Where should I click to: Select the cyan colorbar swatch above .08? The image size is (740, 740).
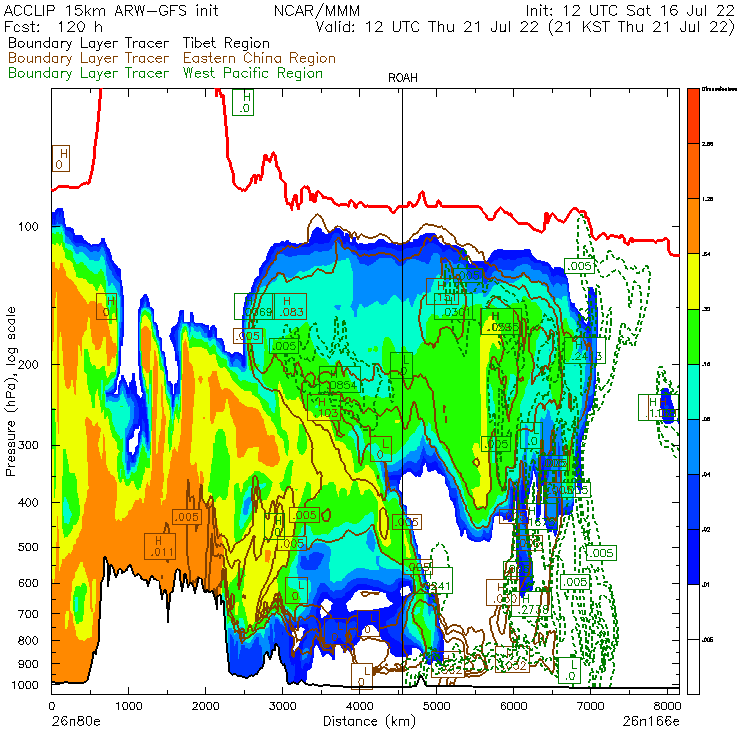point(693,392)
